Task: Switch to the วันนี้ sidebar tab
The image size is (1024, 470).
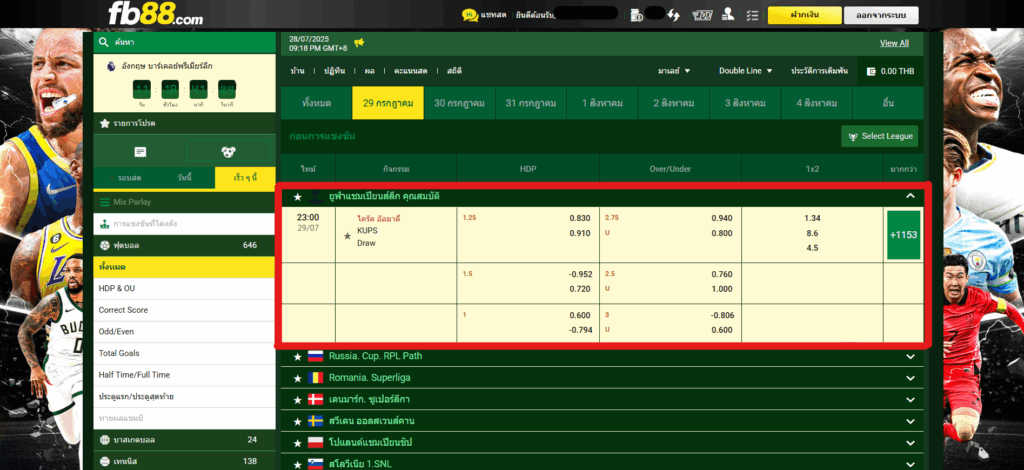Action: point(184,178)
